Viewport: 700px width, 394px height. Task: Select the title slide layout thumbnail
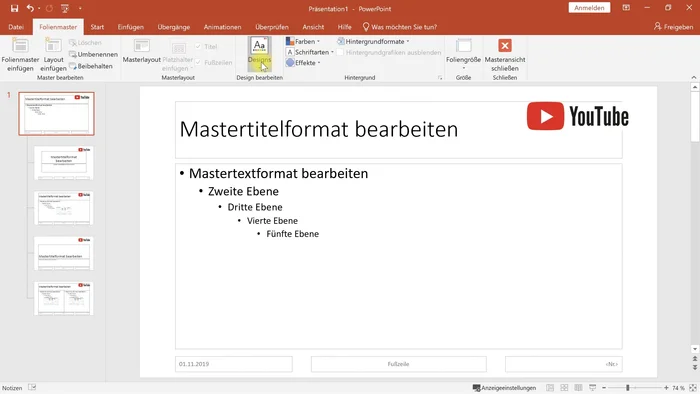tap(64, 163)
